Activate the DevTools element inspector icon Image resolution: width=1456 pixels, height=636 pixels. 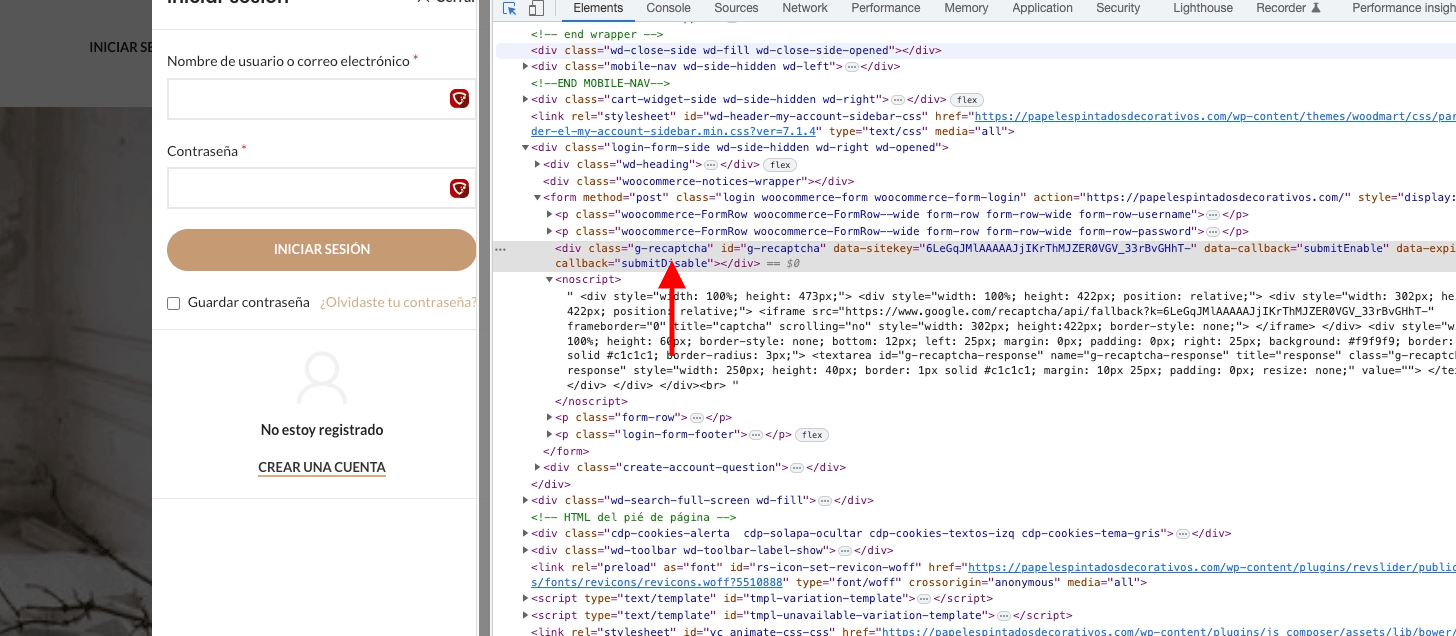[x=510, y=9]
